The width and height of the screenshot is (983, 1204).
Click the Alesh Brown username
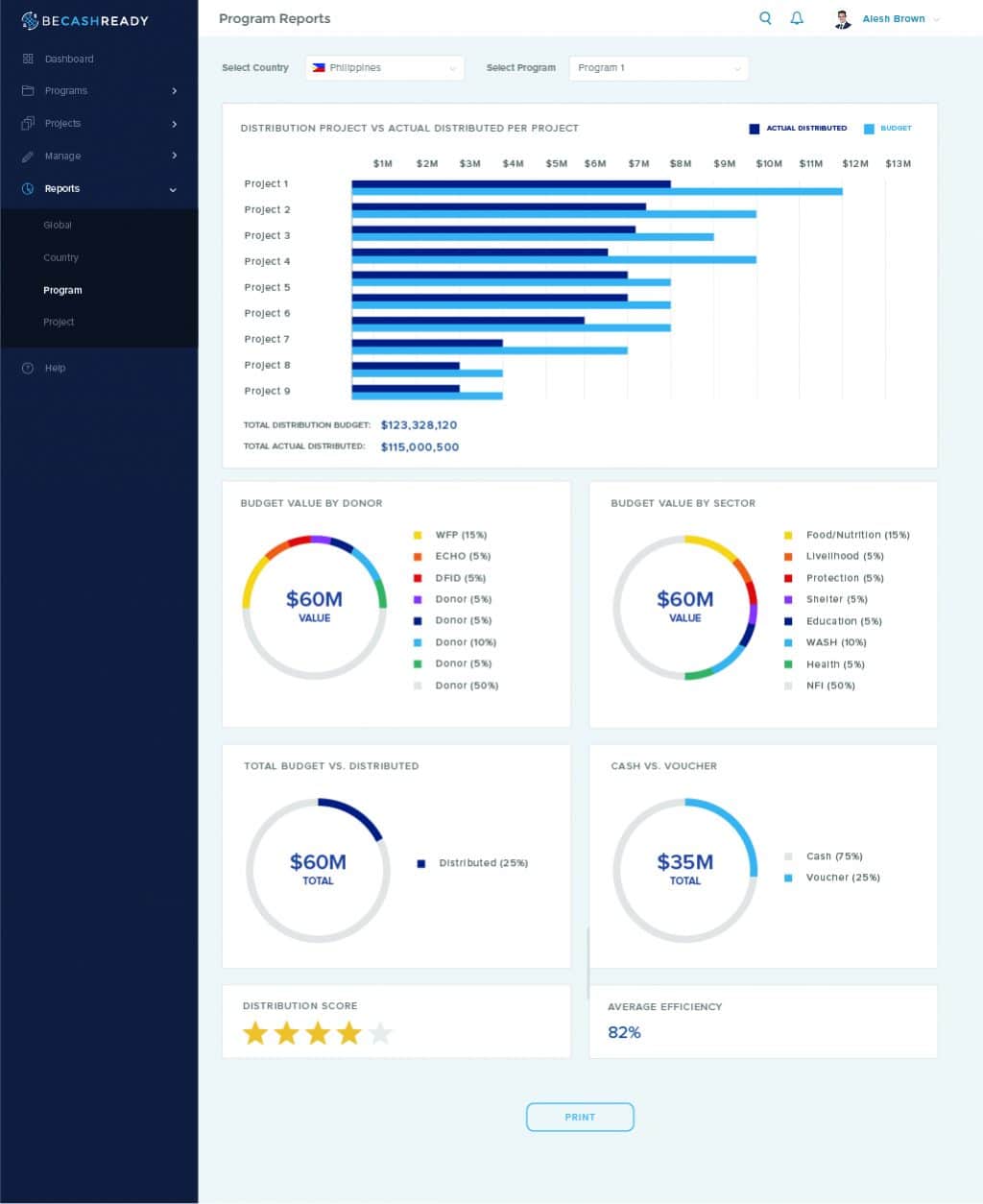click(x=894, y=19)
